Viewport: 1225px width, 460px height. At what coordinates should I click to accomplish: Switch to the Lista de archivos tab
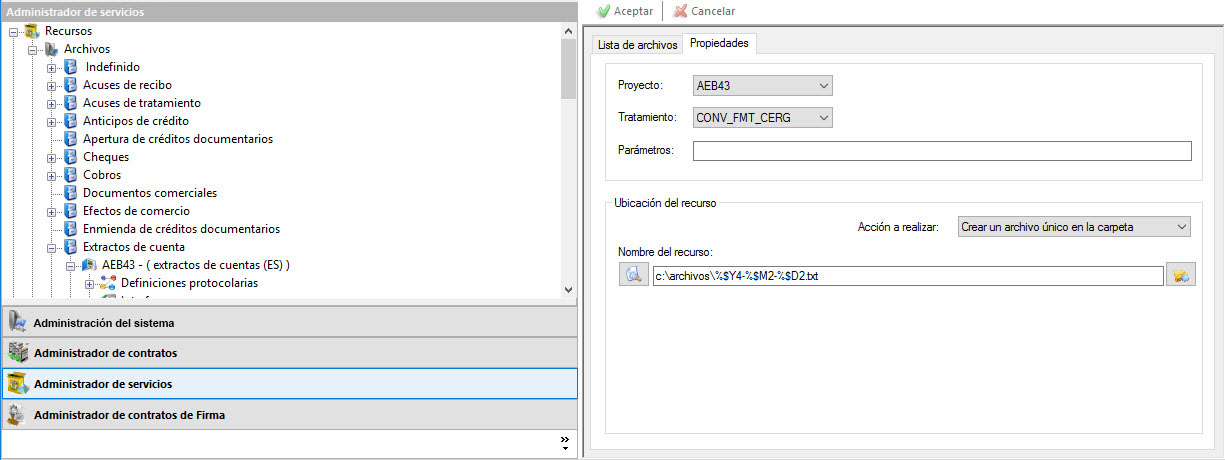coord(637,45)
